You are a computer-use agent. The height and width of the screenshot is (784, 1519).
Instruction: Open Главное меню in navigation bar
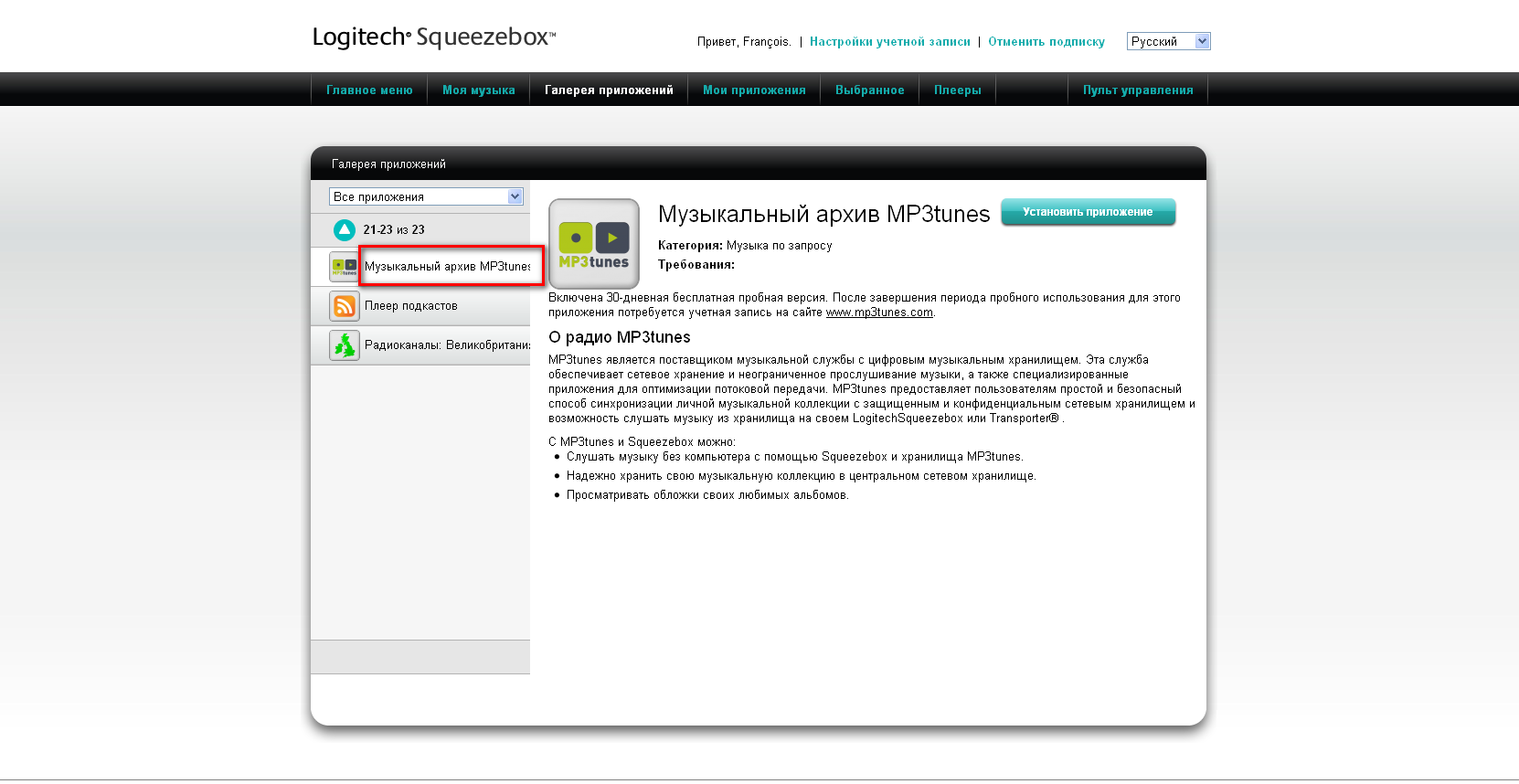coord(369,90)
